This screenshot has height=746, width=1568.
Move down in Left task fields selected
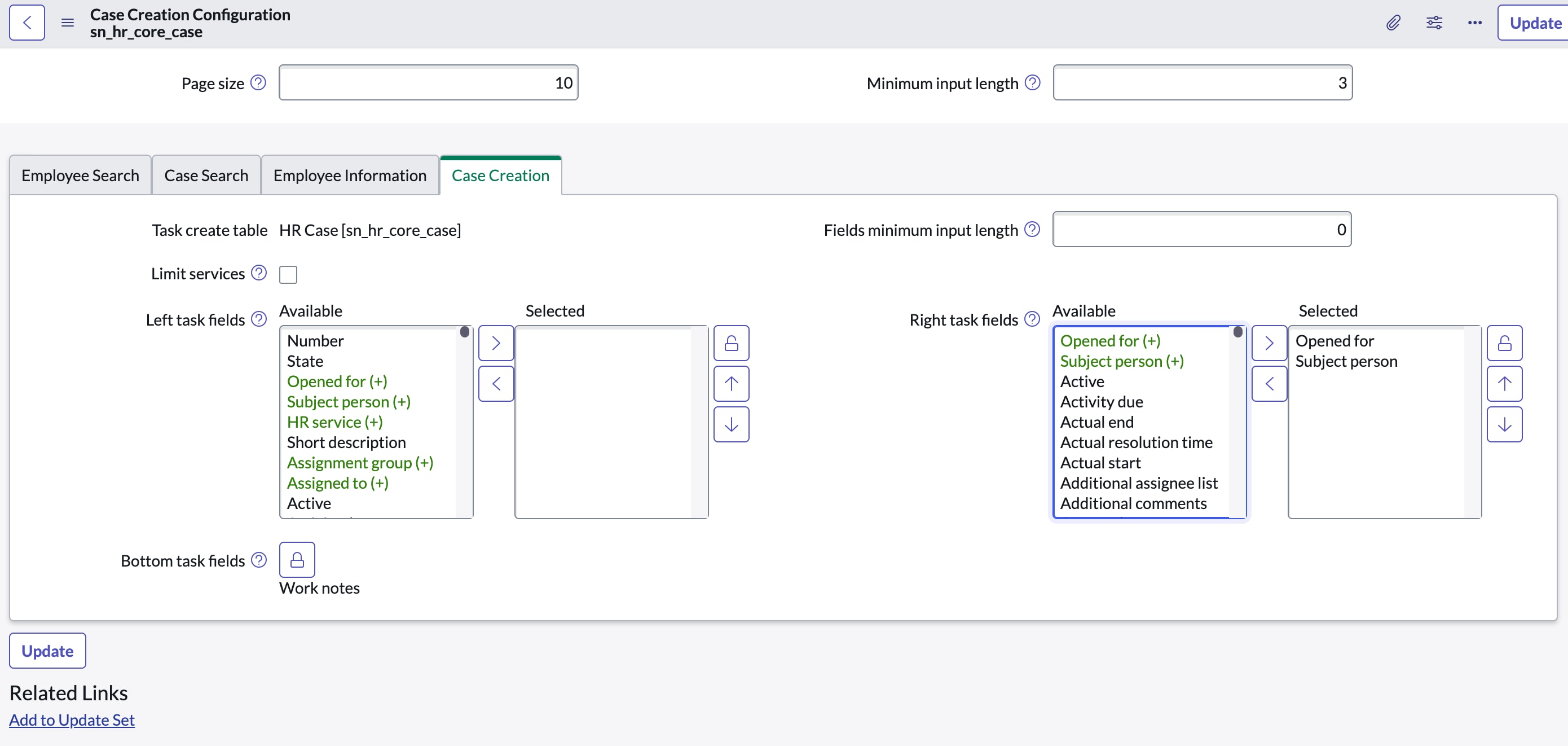(731, 424)
